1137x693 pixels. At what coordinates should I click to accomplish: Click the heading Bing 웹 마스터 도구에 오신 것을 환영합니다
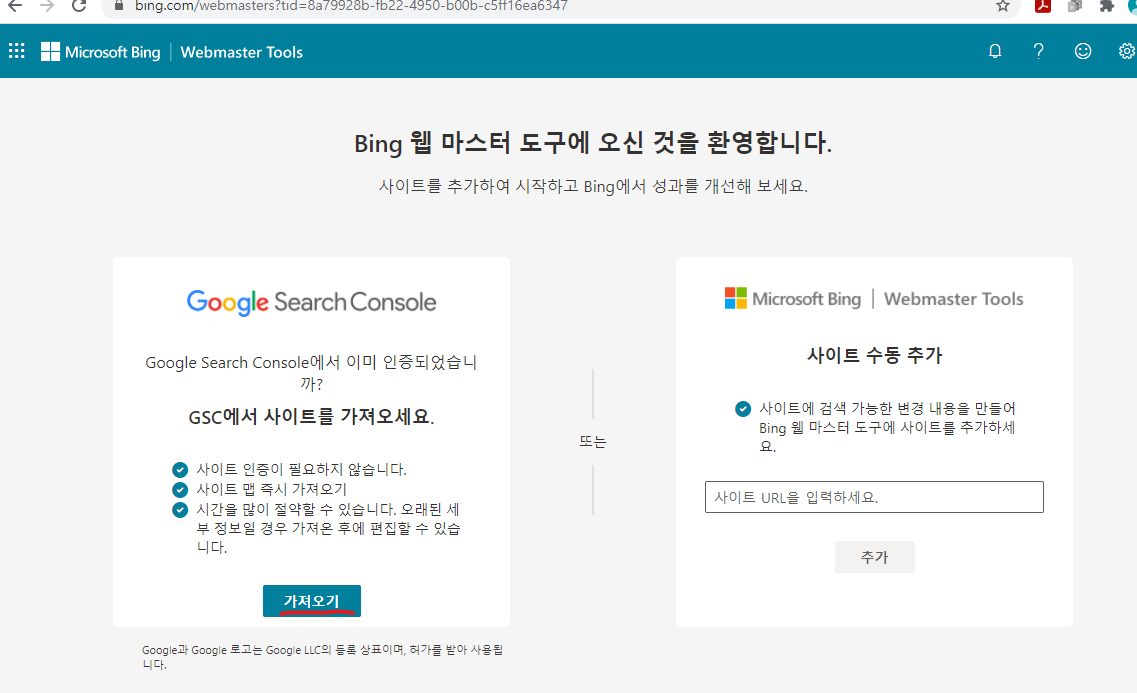click(593, 142)
